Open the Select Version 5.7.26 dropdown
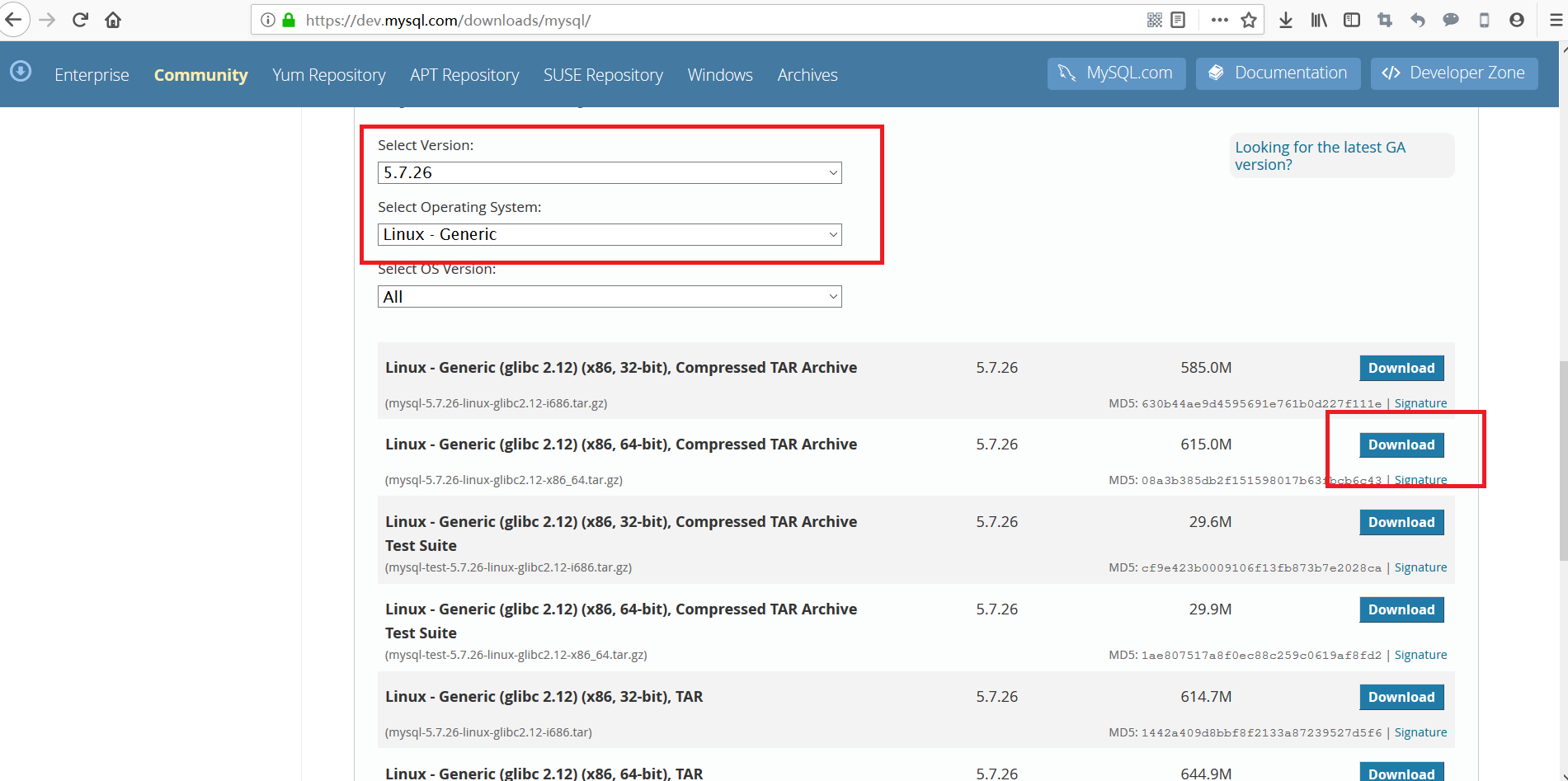The image size is (1568, 781). [x=610, y=172]
